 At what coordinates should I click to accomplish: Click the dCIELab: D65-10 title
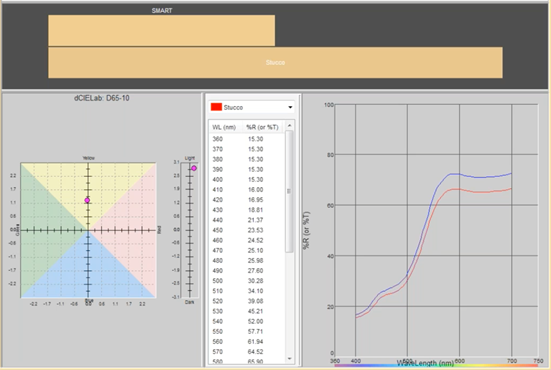[102, 98]
